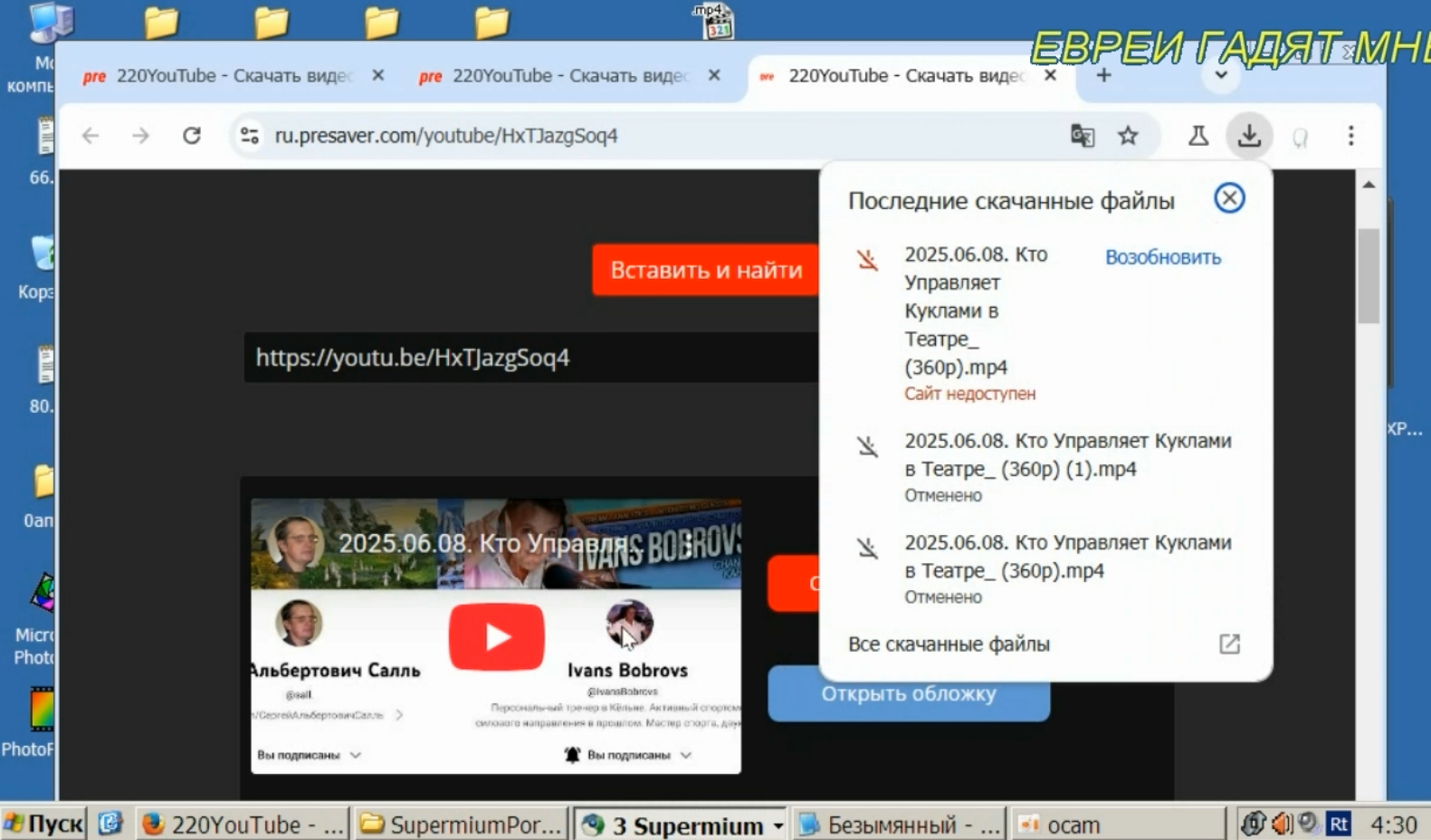Click the Rt tray icon
Screen dimensions: 1431x840
pos(1338,824)
